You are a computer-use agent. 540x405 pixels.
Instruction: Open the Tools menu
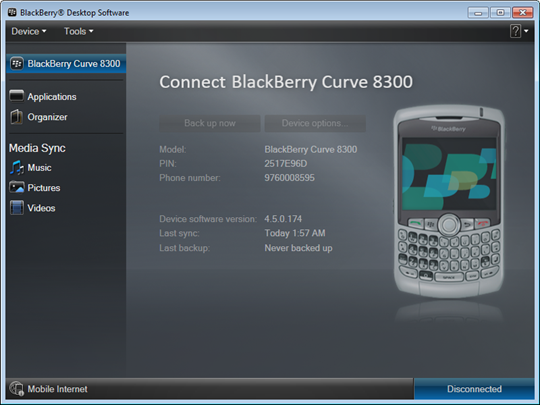[x=79, y=31]
